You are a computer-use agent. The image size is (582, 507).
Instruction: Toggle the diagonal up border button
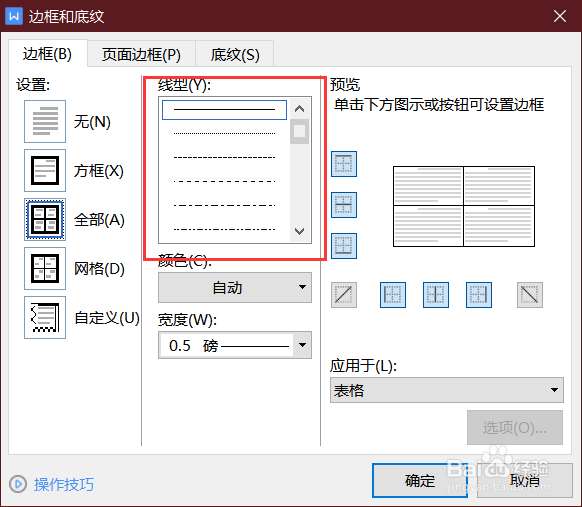pos(344,295)
